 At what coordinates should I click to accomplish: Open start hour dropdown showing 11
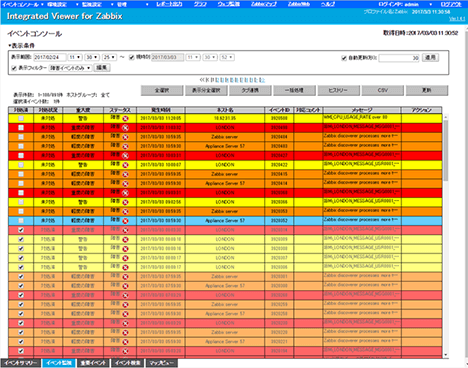(x=75, y=57)
